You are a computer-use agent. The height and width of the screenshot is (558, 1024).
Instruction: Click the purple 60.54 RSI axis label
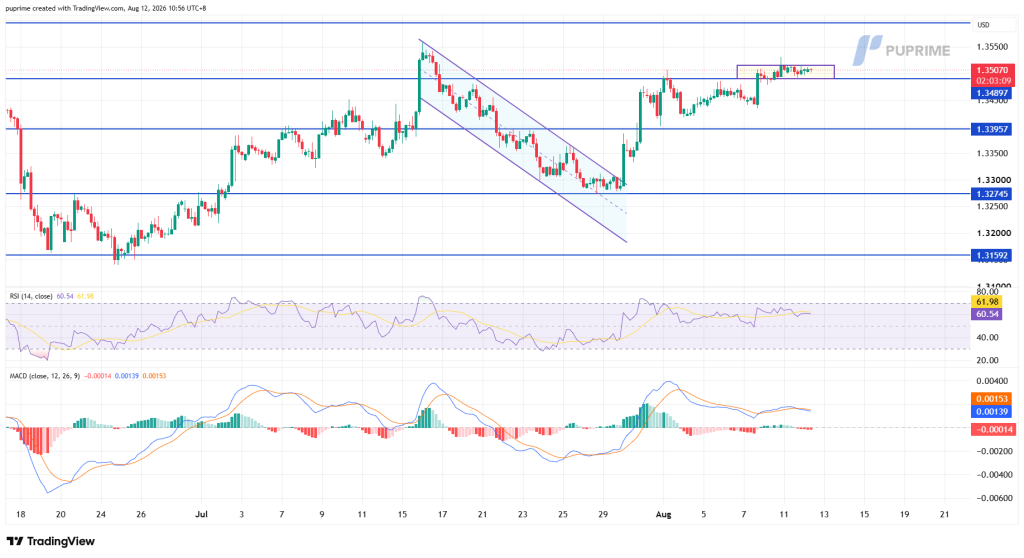click(x=985, y=314)
